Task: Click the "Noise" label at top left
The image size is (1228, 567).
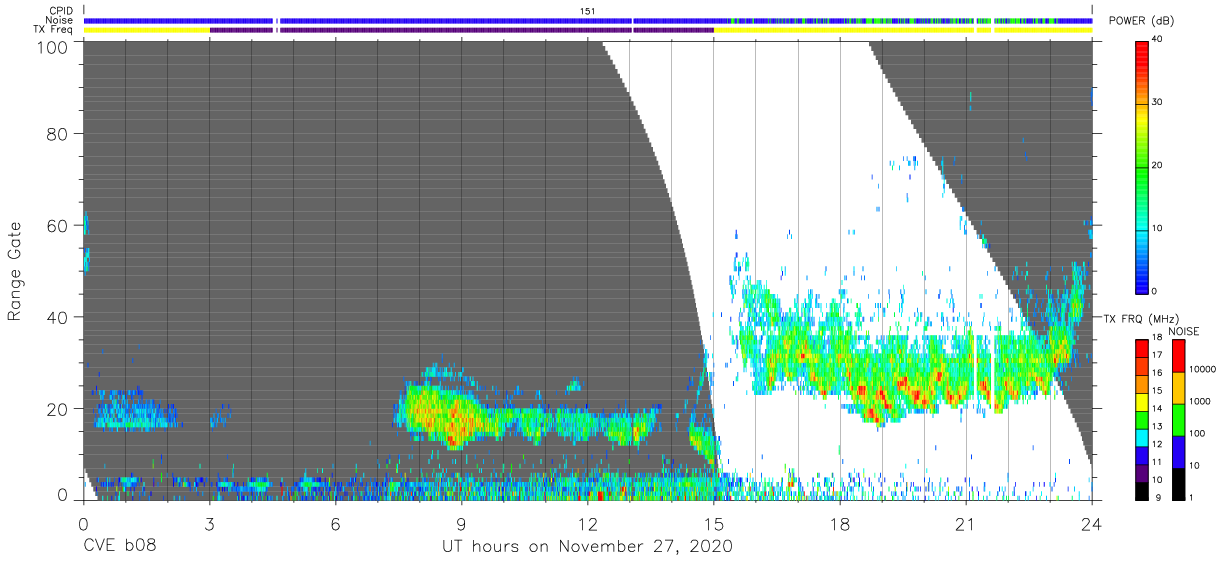Action: pyautogui.click(x=60, y=21)
